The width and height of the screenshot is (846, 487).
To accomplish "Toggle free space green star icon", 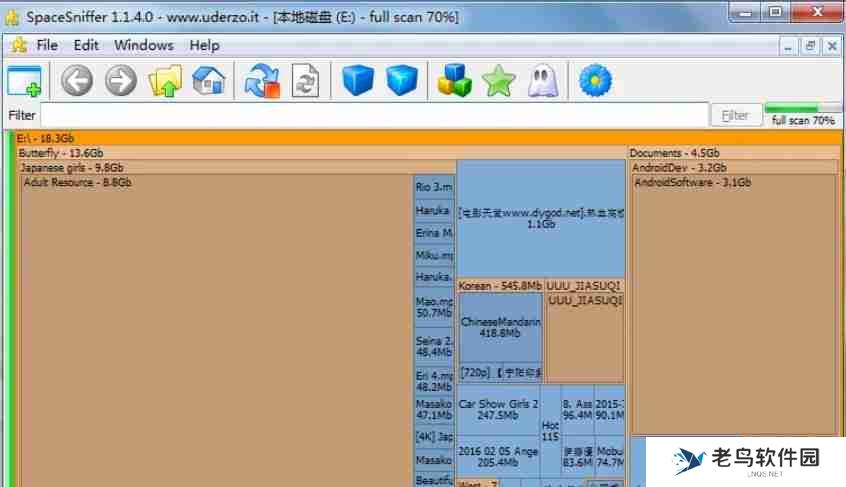I will (499, 81).
